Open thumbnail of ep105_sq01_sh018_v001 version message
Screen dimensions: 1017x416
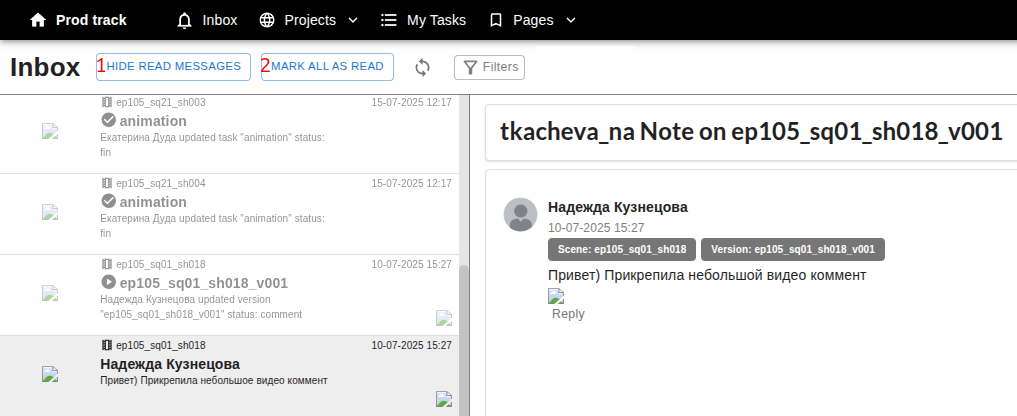pos(51,293)
